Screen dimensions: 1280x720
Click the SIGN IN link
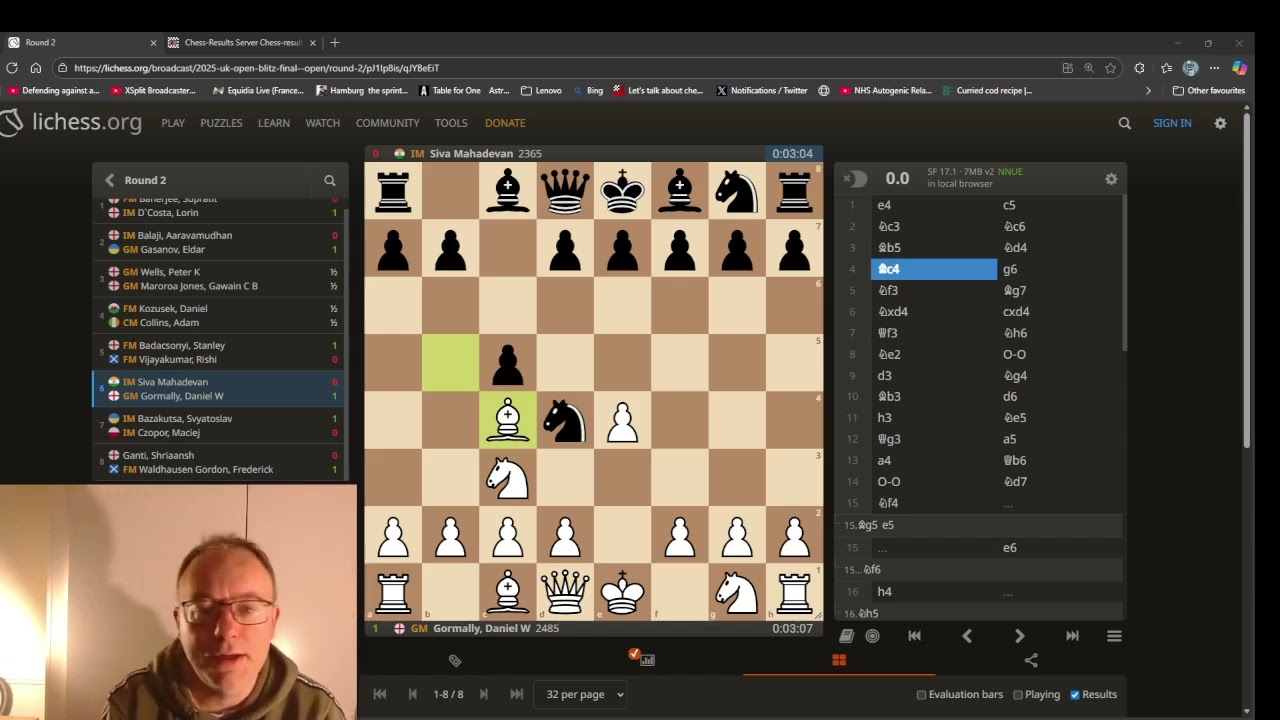click(x=1172, y=123)
